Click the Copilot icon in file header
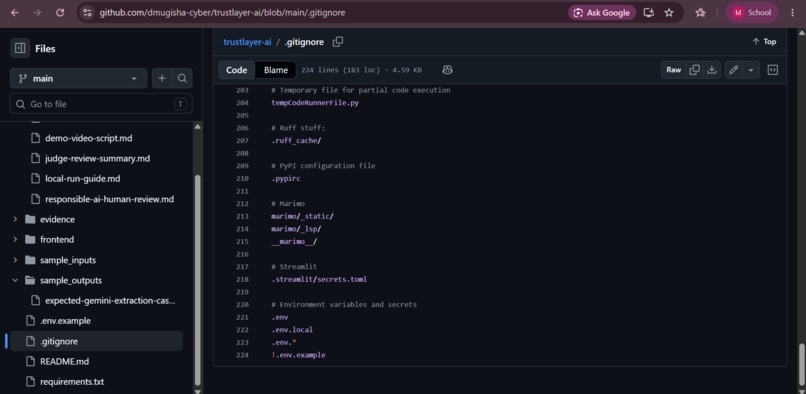 [x=447, y=70]
